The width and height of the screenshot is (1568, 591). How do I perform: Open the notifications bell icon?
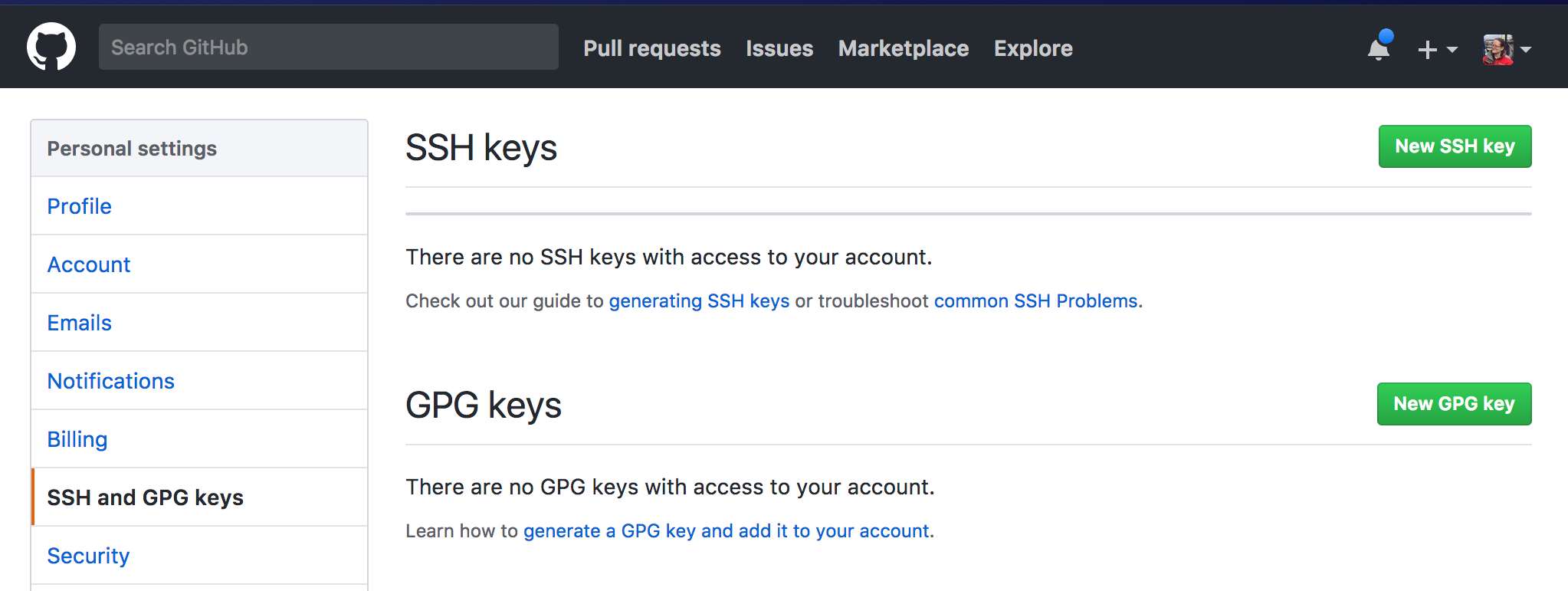pyautogui.click(x=1379, y=48)
